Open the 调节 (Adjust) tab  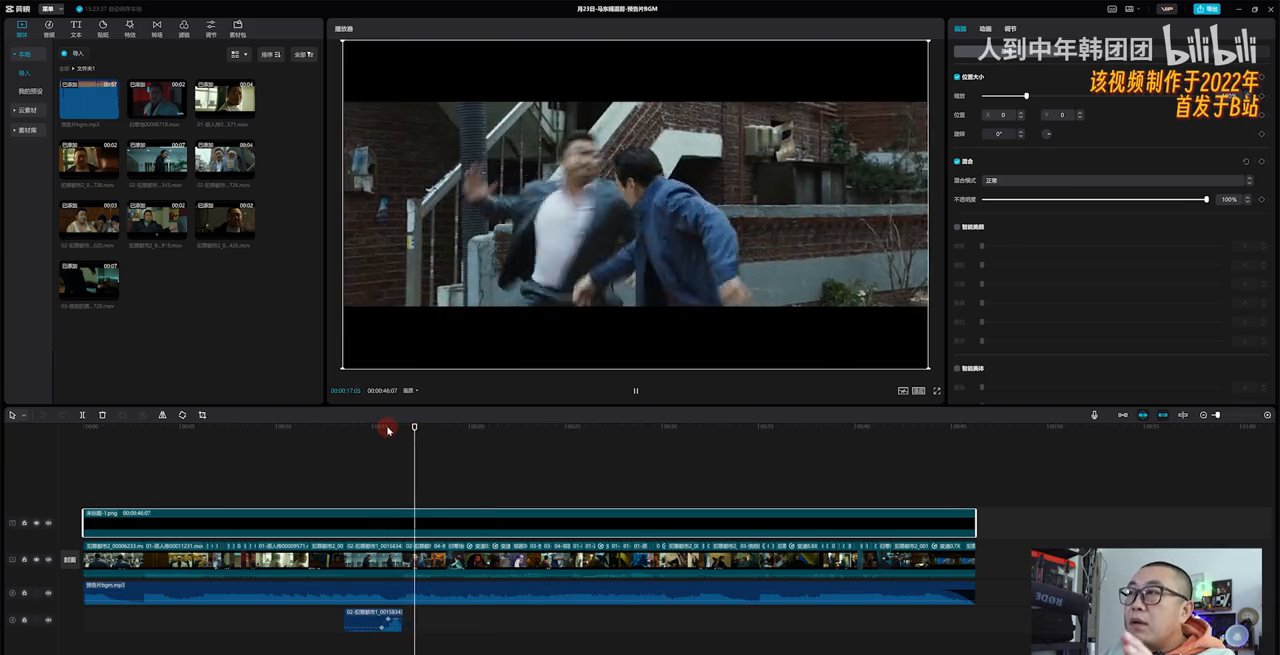coord(211,28)
